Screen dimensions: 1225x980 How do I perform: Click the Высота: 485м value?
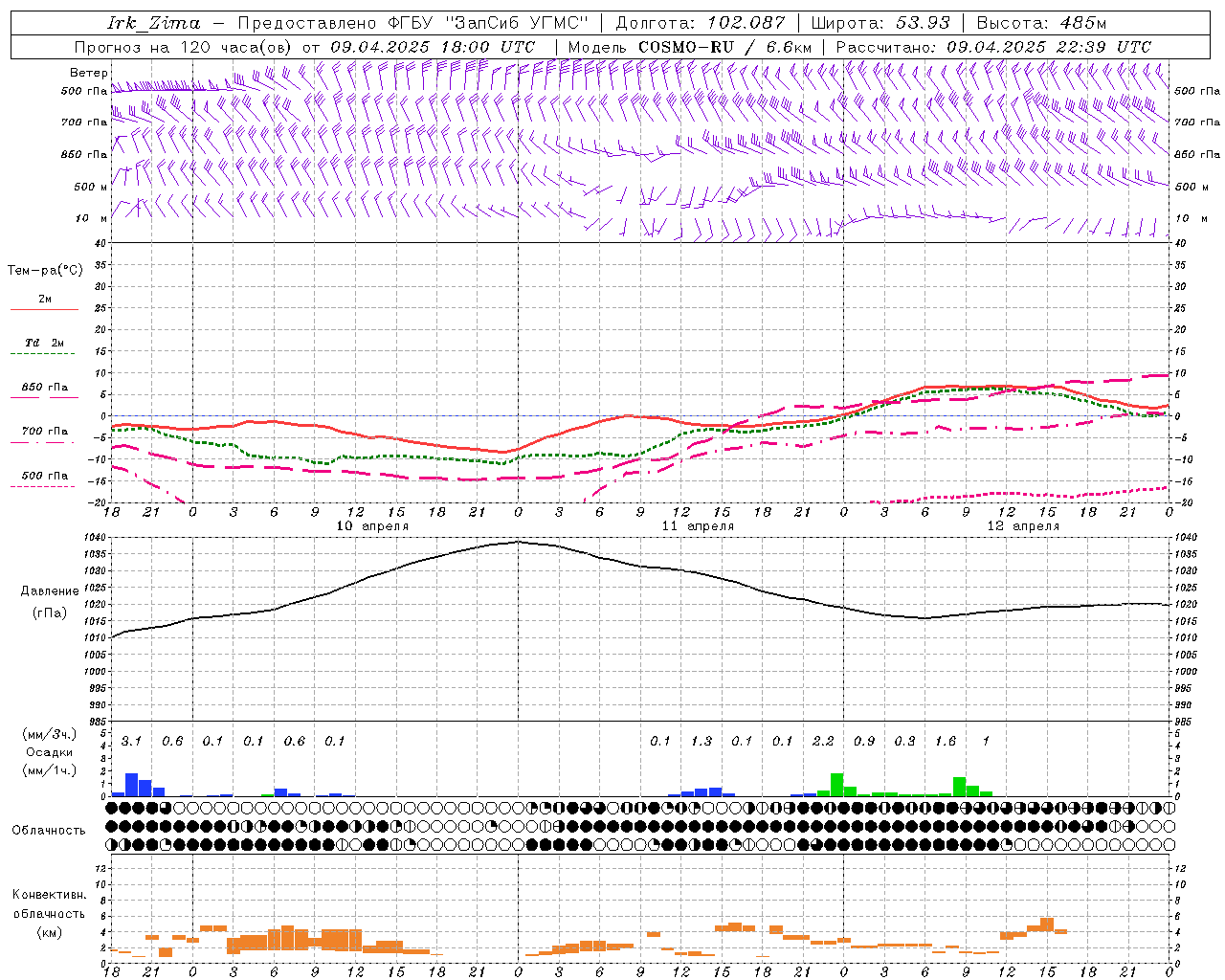[1041, 23]
